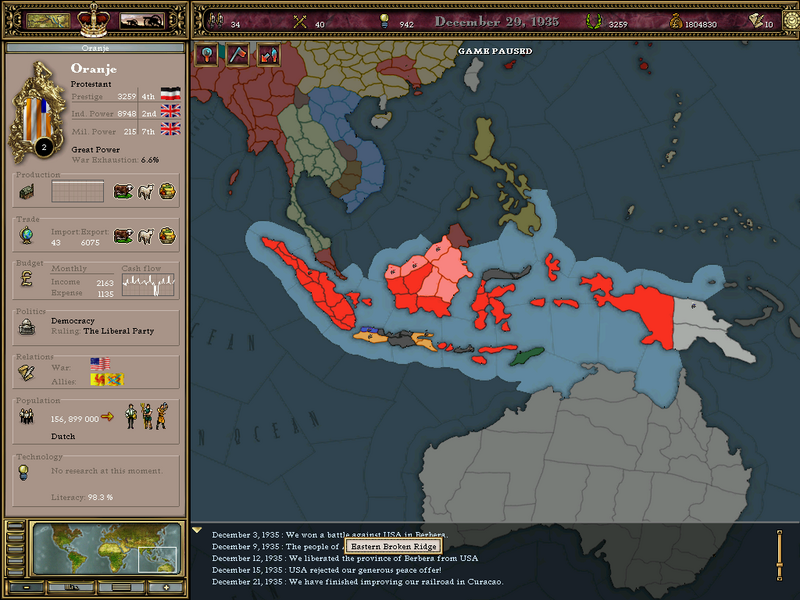The width and height of the screenshot is (800, 600).
Task: Select the flag map mode button
Action: tap(238, 54)
